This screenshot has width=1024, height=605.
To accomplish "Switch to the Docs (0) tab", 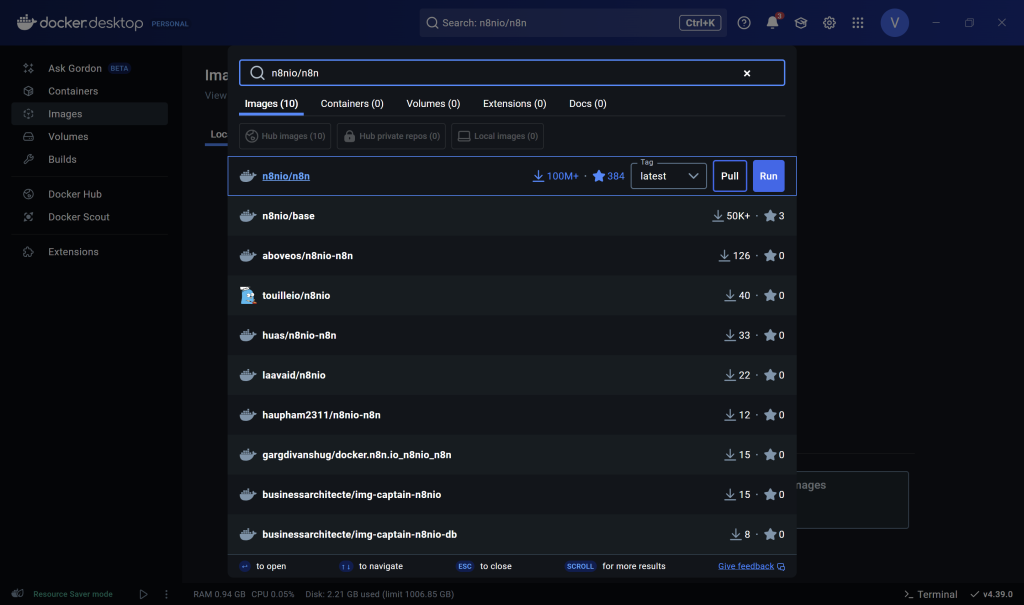I will click(588, 104).
